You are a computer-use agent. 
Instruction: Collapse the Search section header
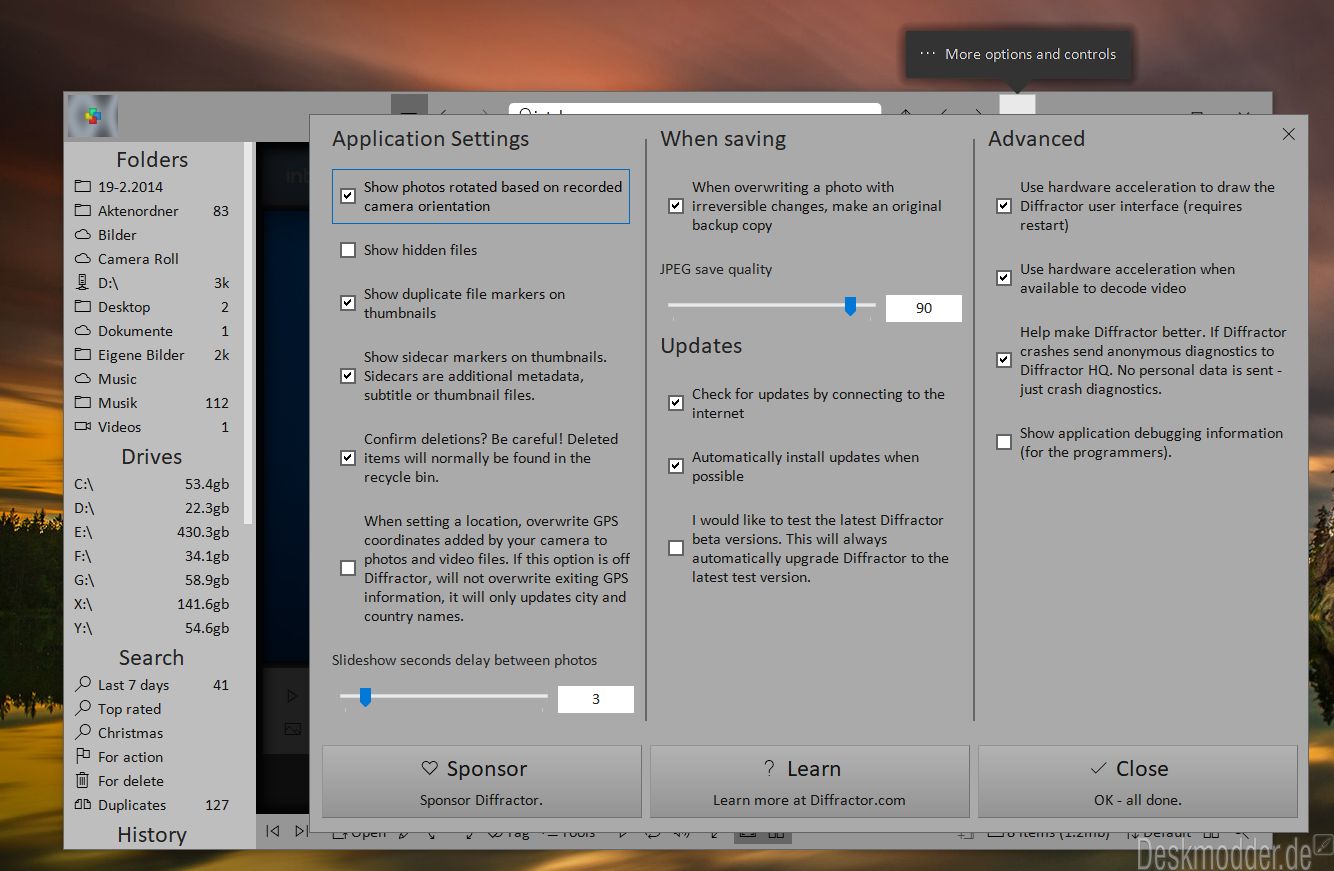pyautogui.click(x=152, y=658)
